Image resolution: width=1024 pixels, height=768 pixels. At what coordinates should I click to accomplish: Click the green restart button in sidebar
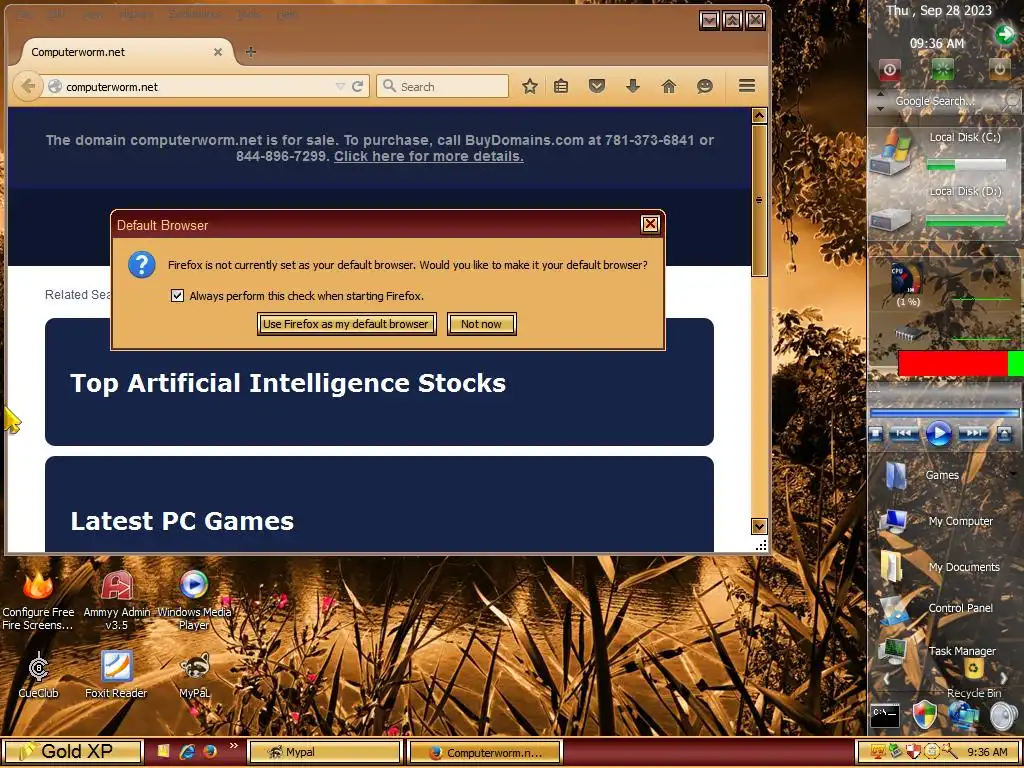tap(942, 69)
